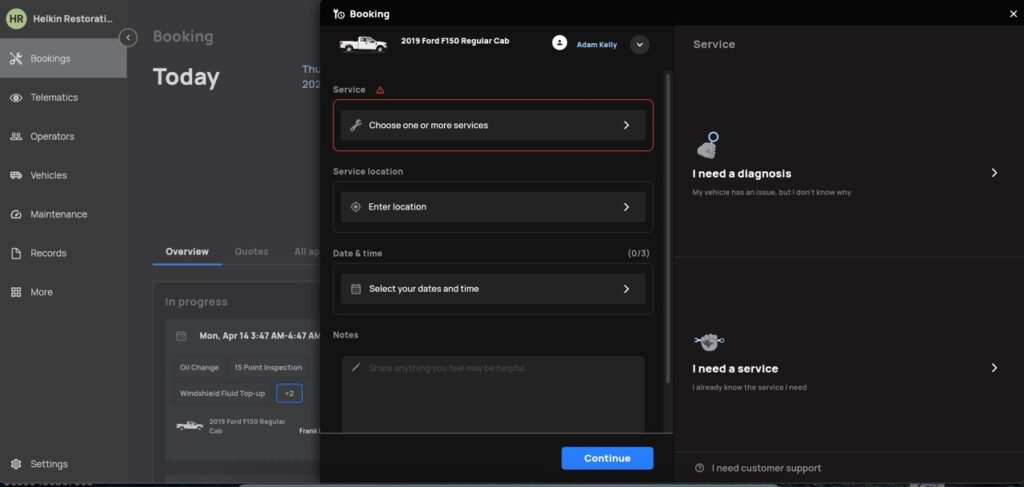Viewport: 1024px width, 487px height.
Task: Open the Telematics eye icon
Action: tap(16, 98)
